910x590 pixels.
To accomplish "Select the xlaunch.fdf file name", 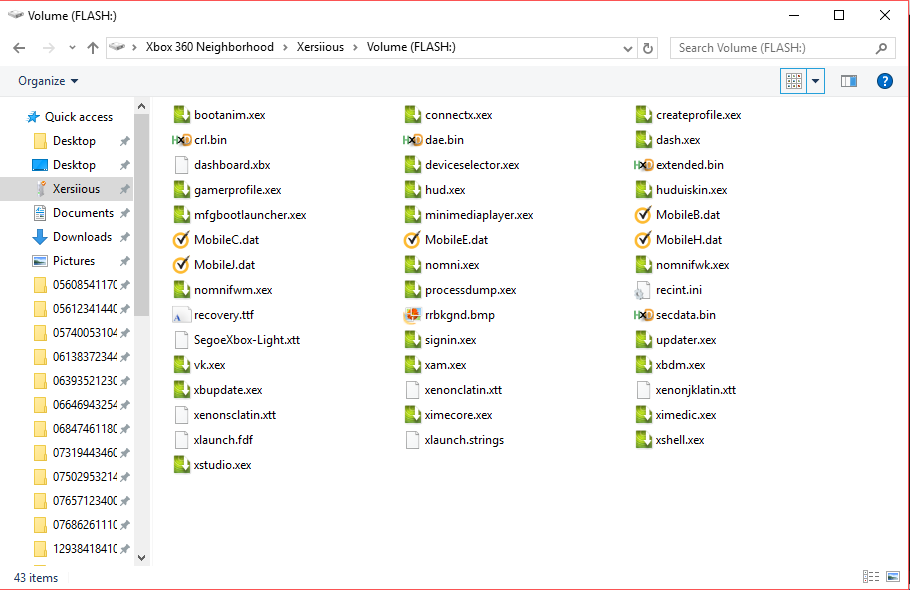I will point(223,440).
